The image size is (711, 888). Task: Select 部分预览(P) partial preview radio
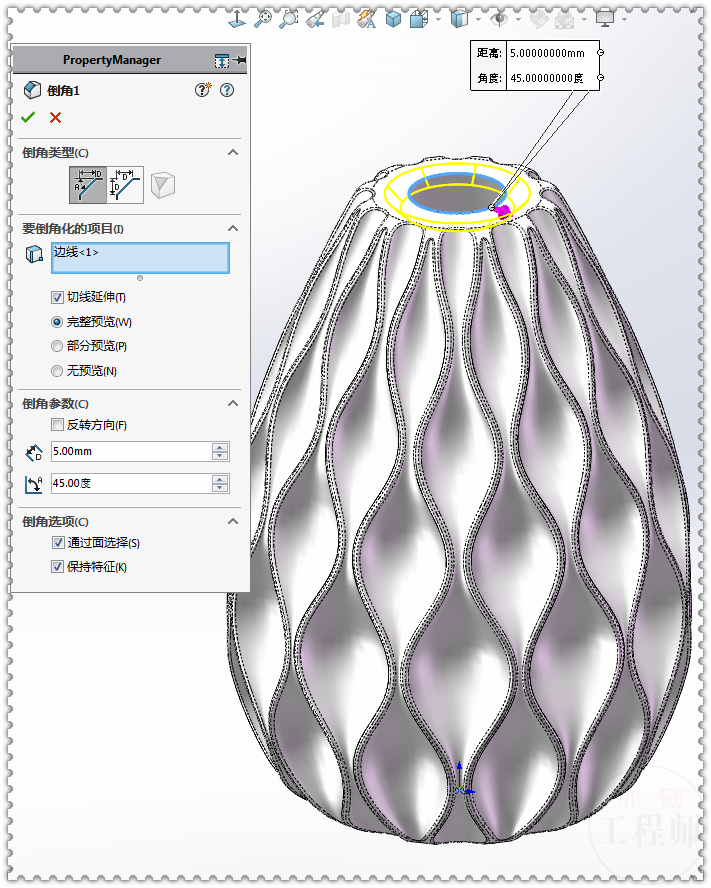pyautogui.click(x=57, y=346)
